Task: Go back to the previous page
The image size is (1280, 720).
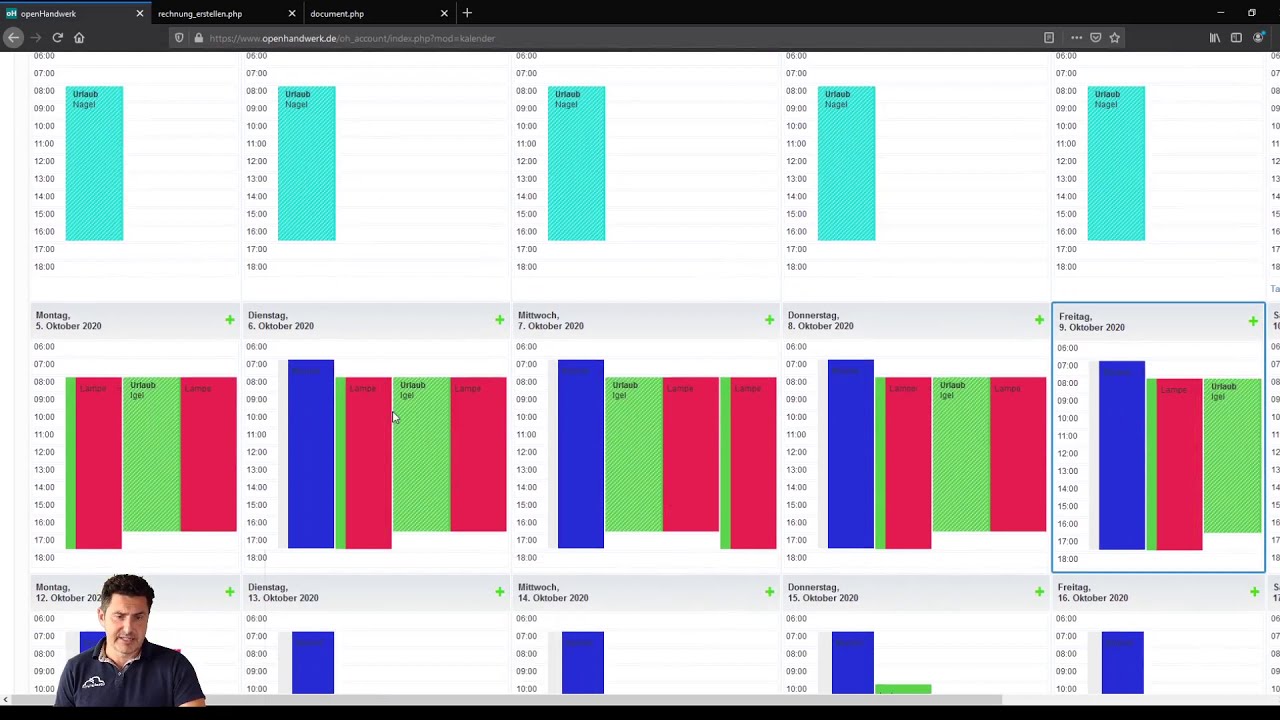Action: (x=13, y=38)
